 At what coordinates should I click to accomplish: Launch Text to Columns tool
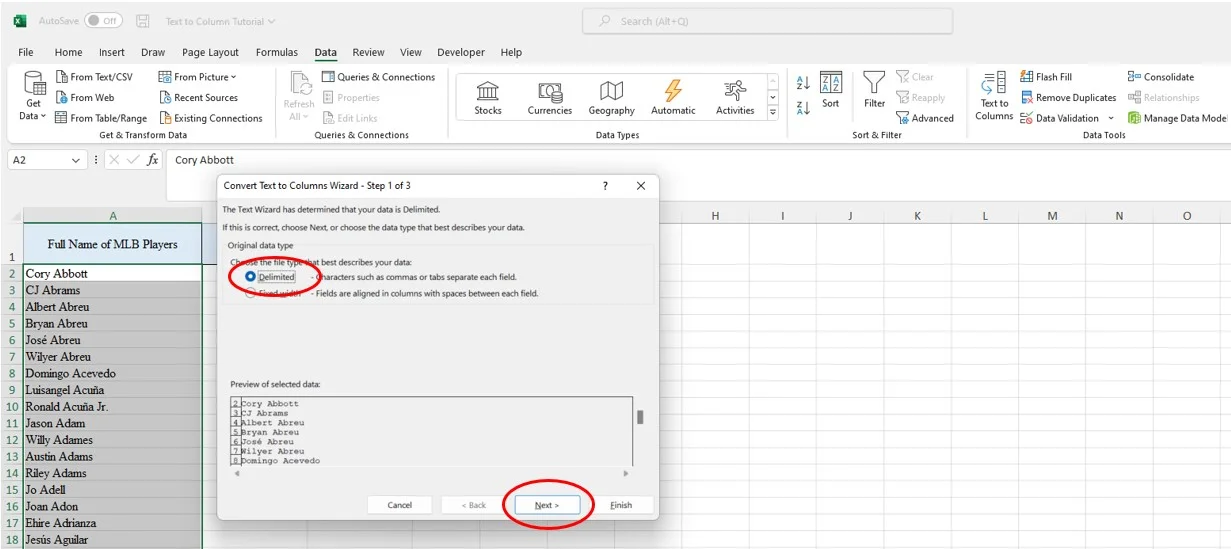(x=994, y=96)
